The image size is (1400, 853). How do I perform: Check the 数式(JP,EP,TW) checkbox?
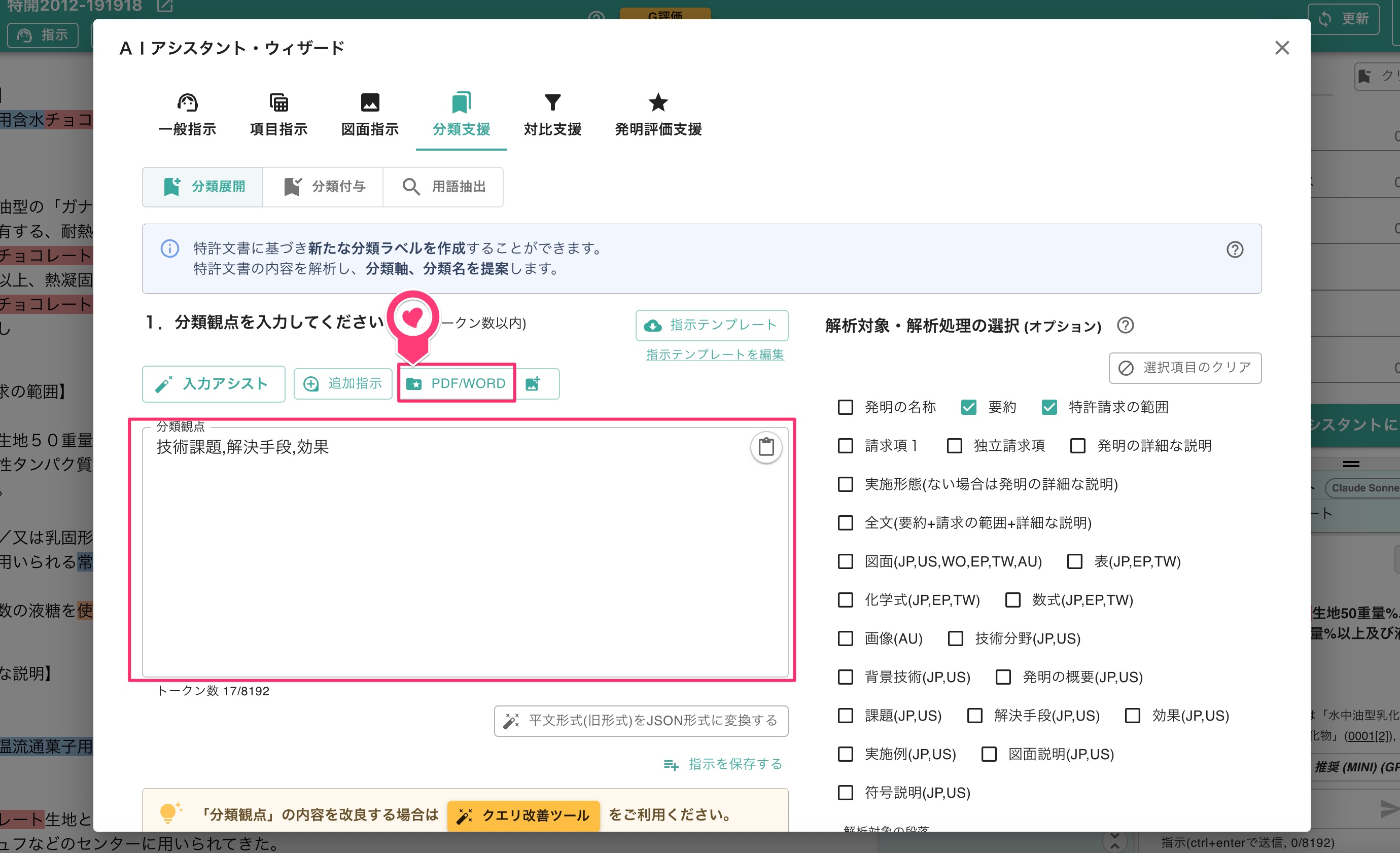(x=1012, y=600)
